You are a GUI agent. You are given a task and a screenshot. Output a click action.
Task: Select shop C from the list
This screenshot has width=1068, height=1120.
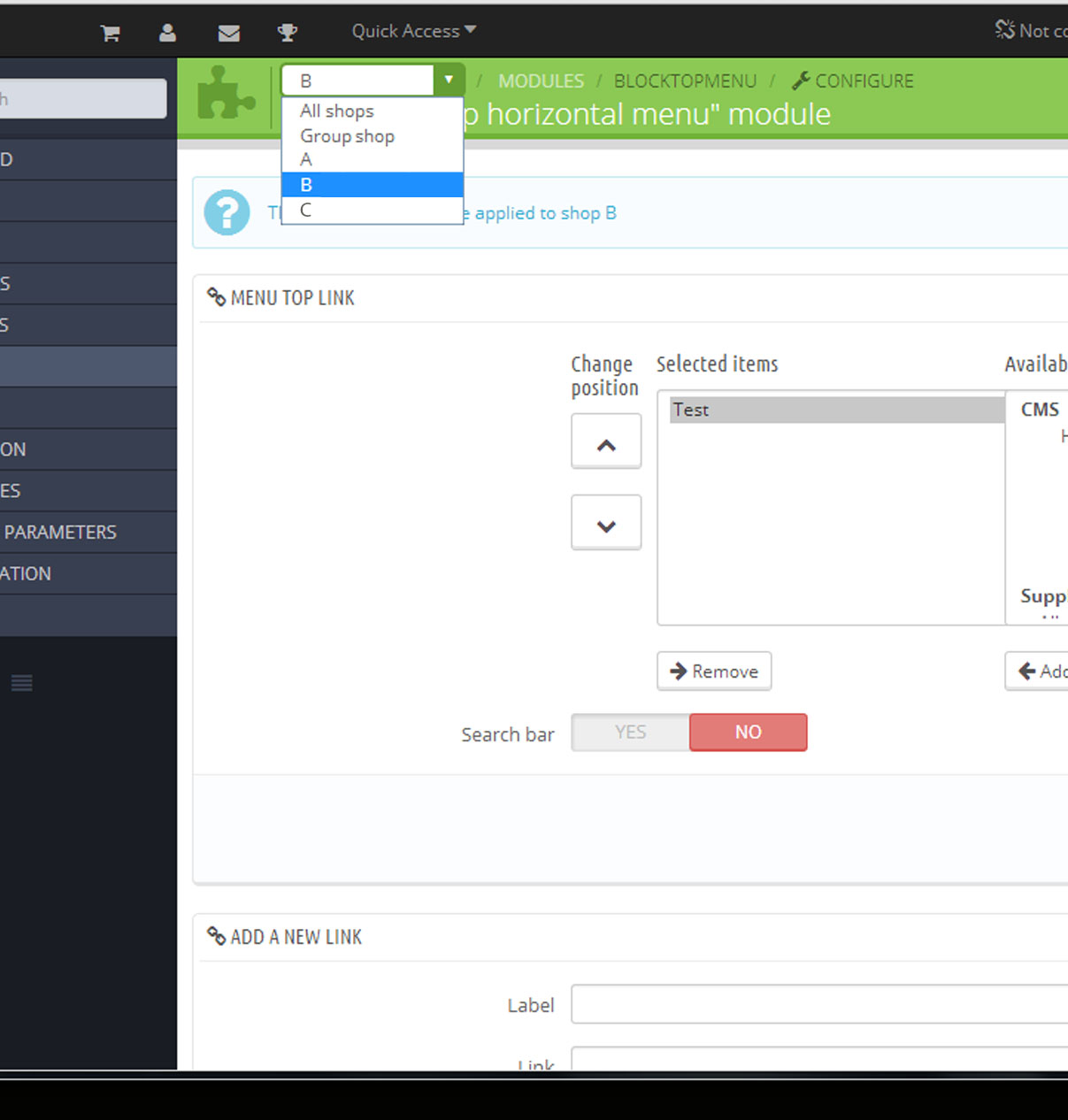pyautogui.click(x=373, y=210)
